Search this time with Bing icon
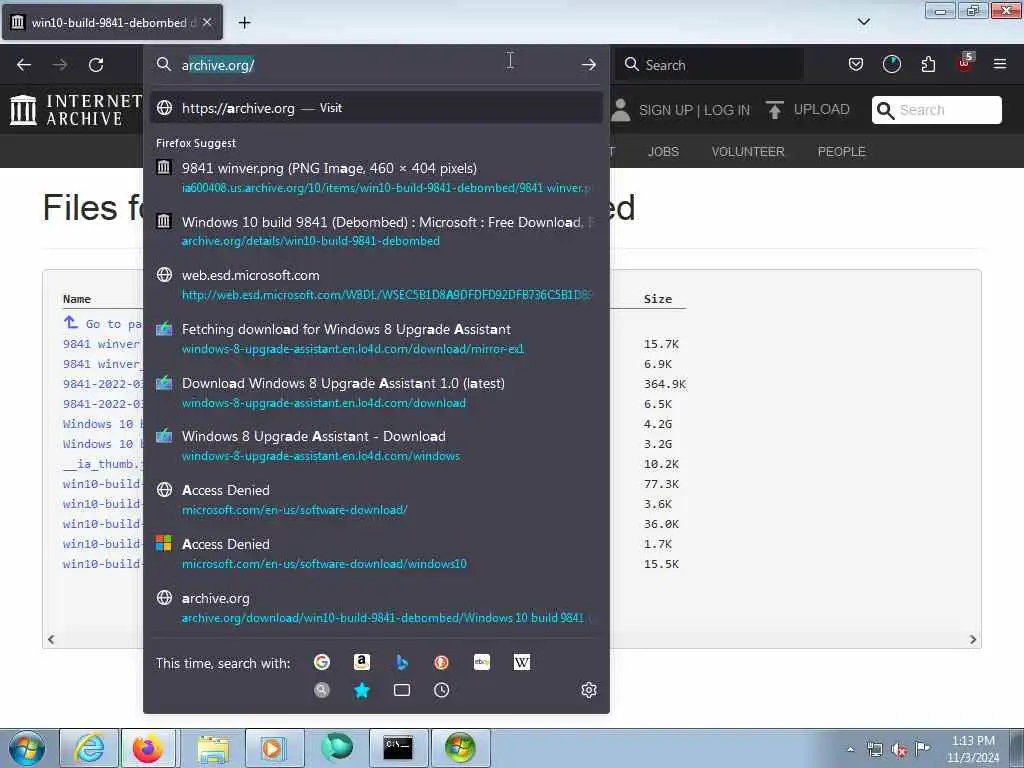The height and width of the screenshot is (768, 1024). 402,662
